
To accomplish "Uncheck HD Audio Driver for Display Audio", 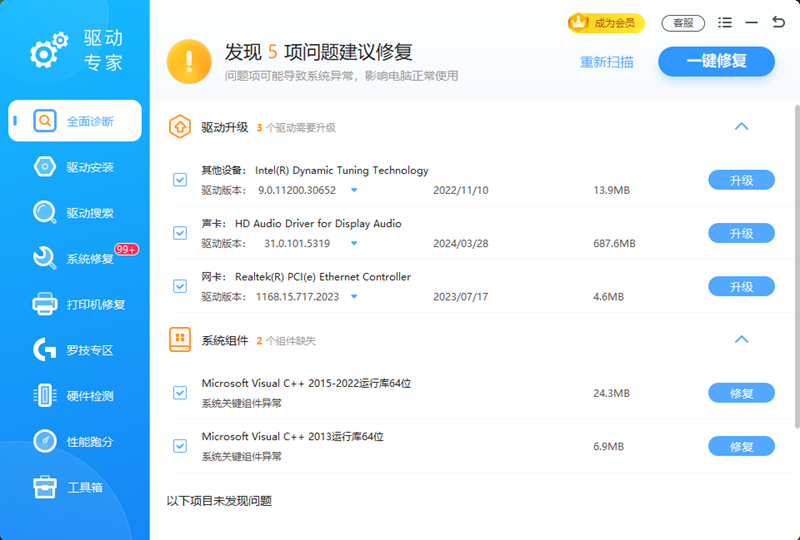I will 180,233.
